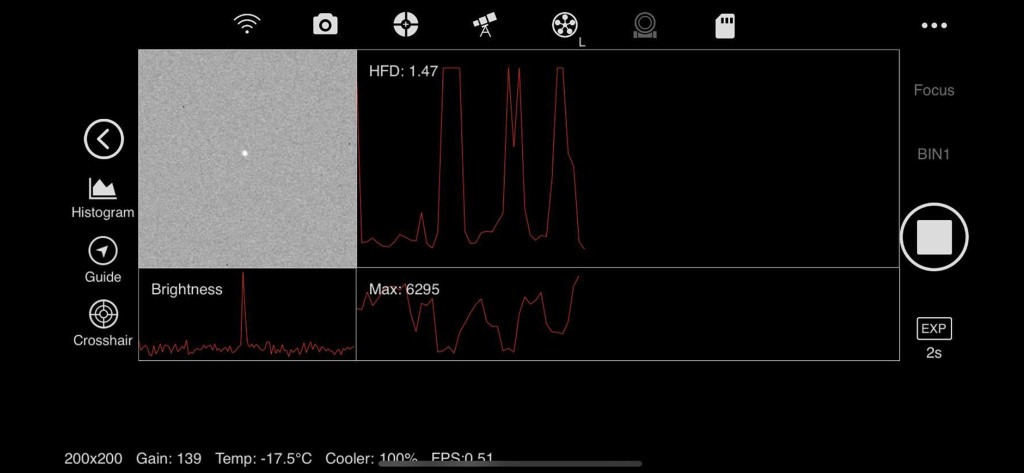Tap the Max value graph
The image size is (1024, 473).
pyautogui.click(x=627, y=314)
